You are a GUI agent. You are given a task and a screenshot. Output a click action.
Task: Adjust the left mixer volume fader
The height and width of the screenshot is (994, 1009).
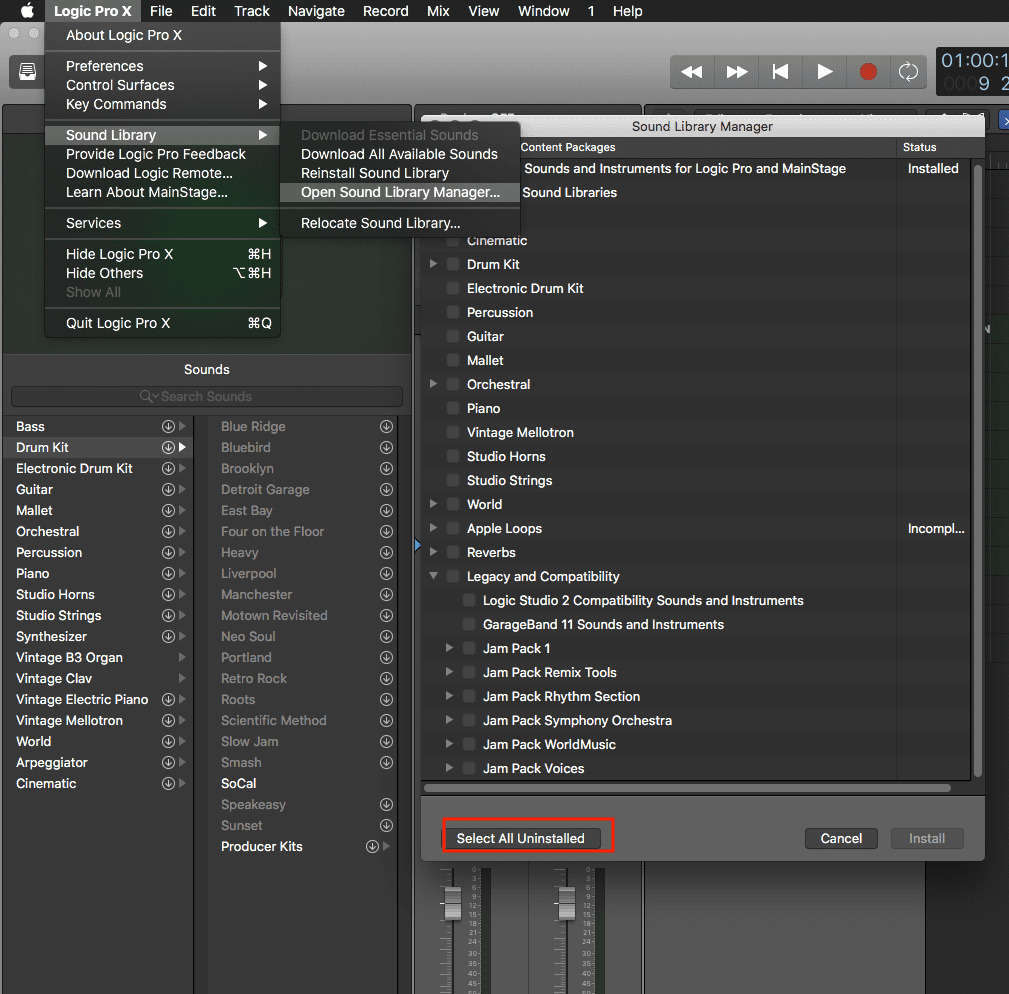[x=453, y=902]
